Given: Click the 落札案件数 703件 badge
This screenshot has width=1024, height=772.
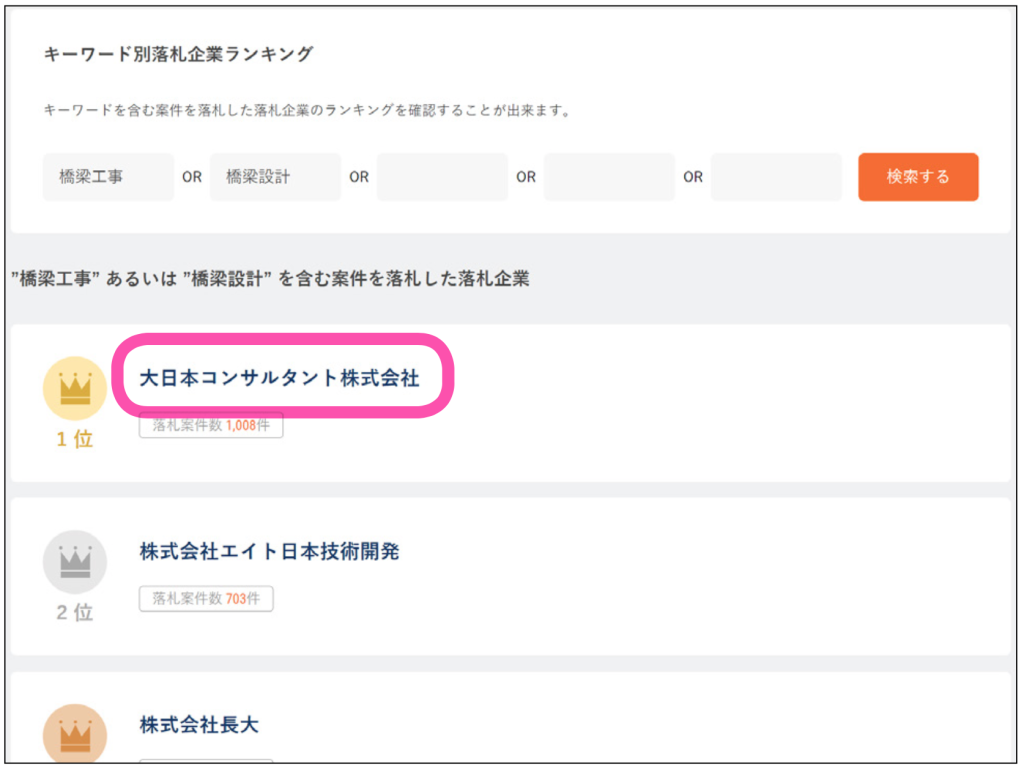Looking at the screenshot, I should point(206,598).
